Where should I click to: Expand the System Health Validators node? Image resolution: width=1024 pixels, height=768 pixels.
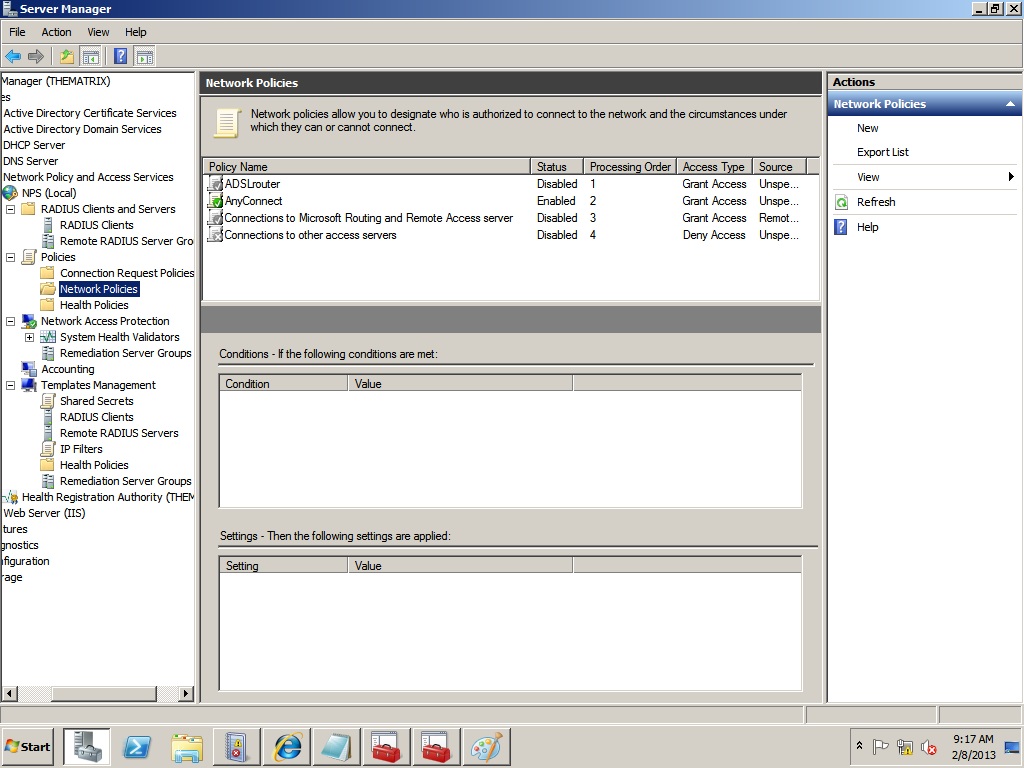pyautogui.click(x=29, y=338)
